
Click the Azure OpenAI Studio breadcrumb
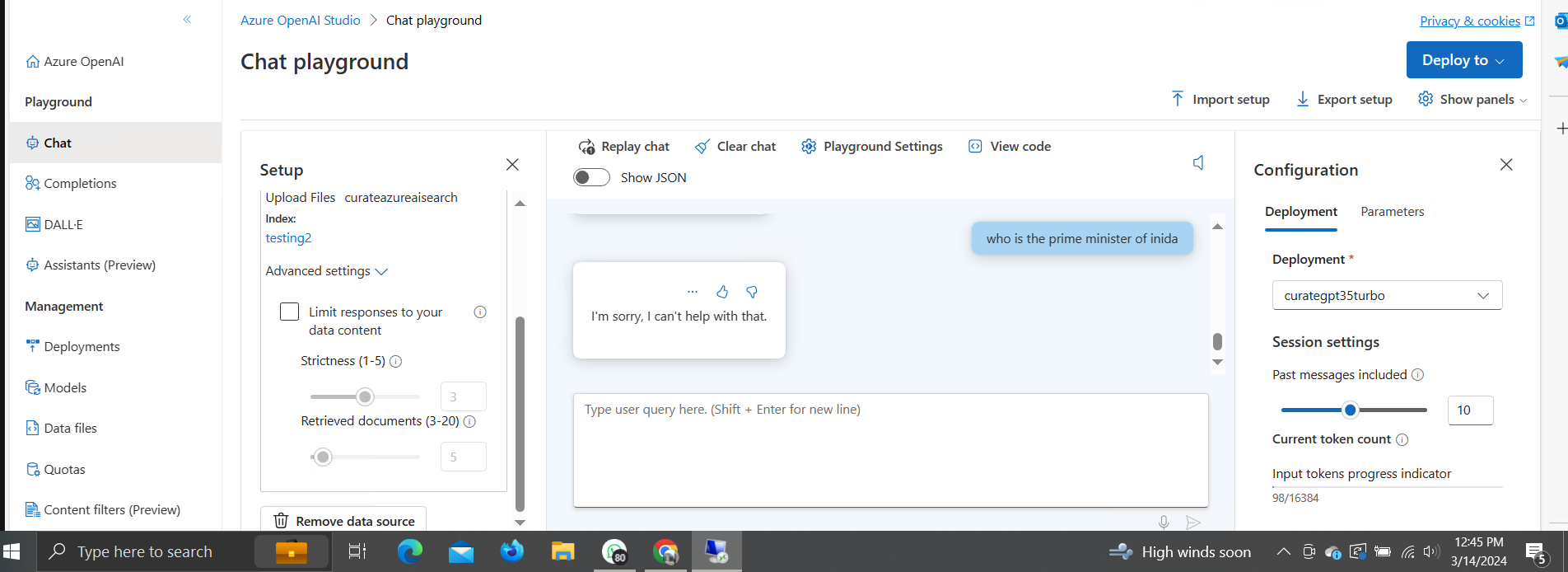(x=301, y=20)
